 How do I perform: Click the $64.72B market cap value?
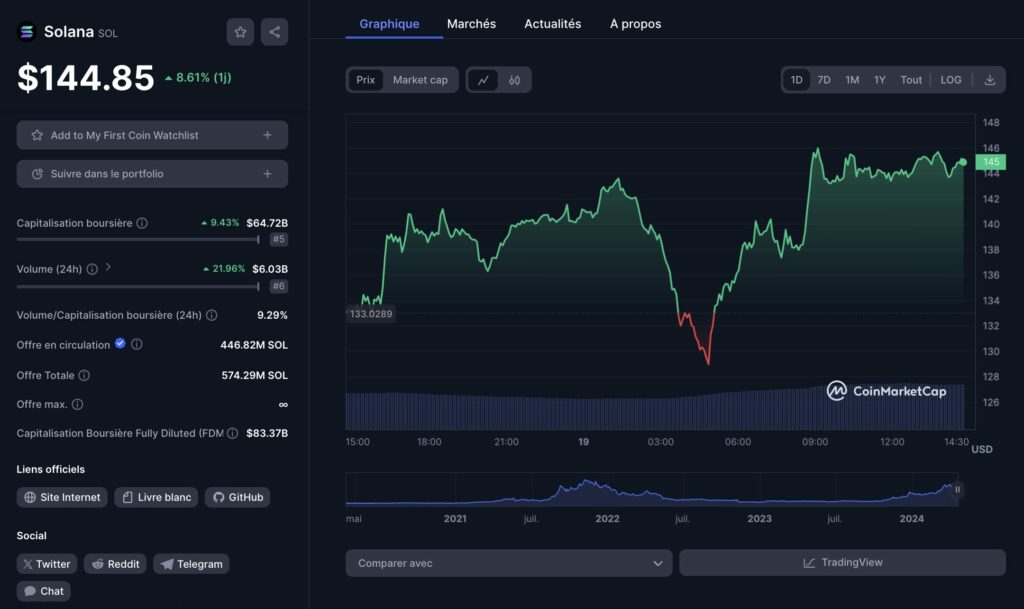click(267, 223)
